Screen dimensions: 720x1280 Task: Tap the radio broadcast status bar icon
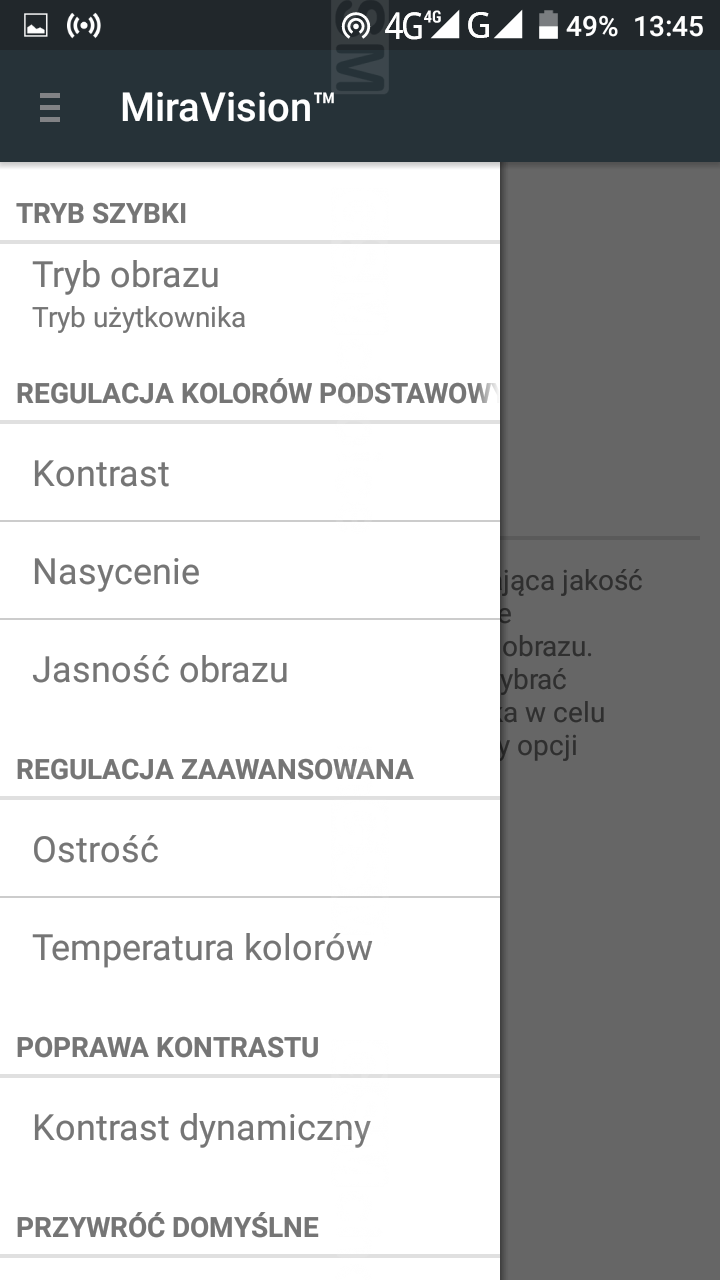point(83,26)
